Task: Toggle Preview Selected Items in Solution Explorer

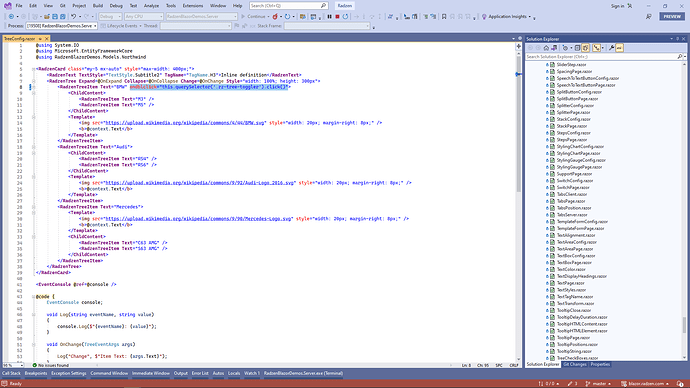Action: tap(619, 48)
